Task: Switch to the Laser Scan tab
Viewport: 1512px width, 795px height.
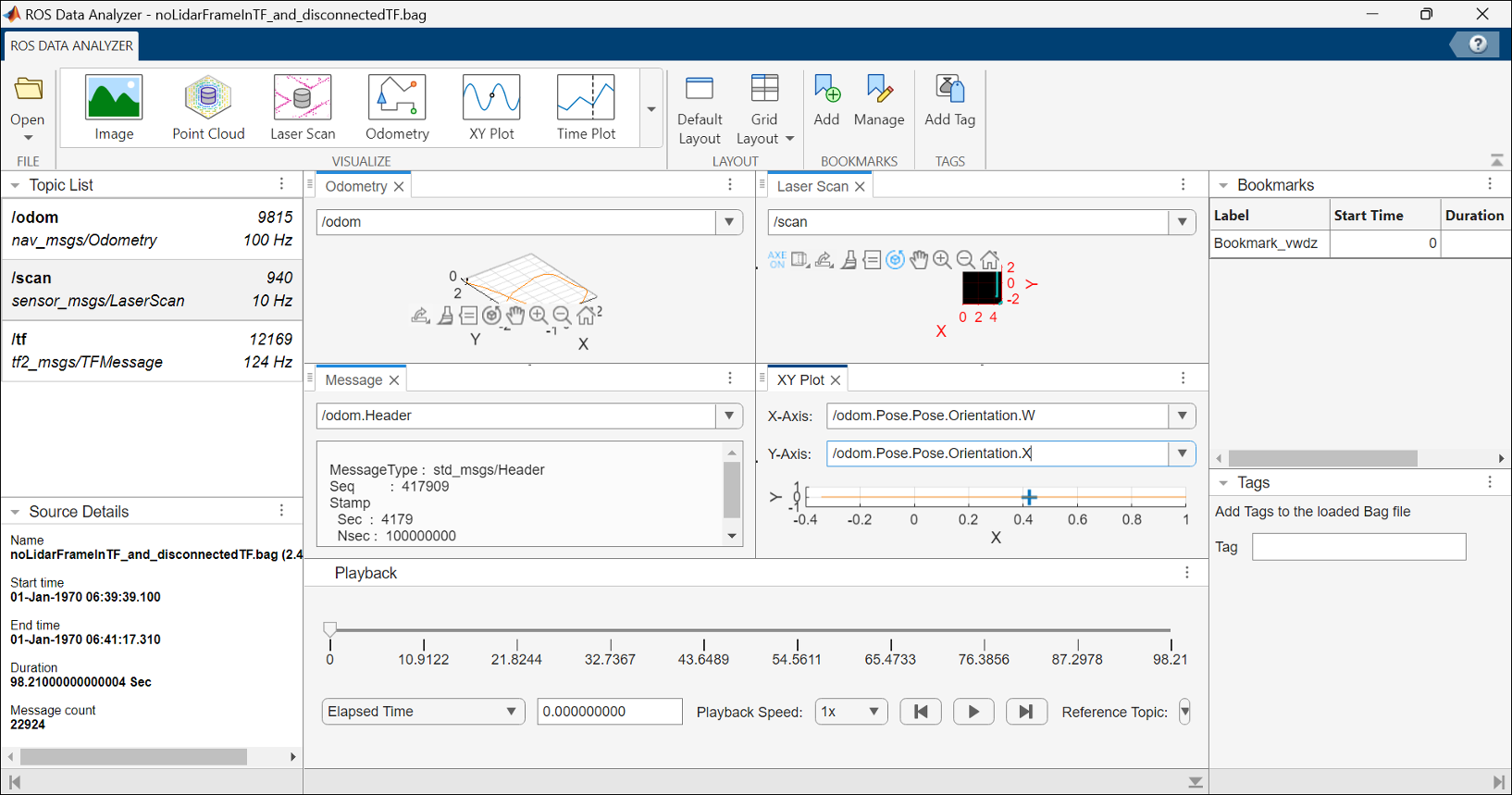Action: pos(812,186)
